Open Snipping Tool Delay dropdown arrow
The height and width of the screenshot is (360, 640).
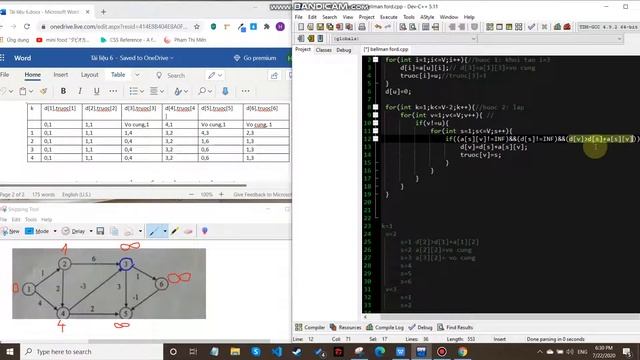coord(91,231)
